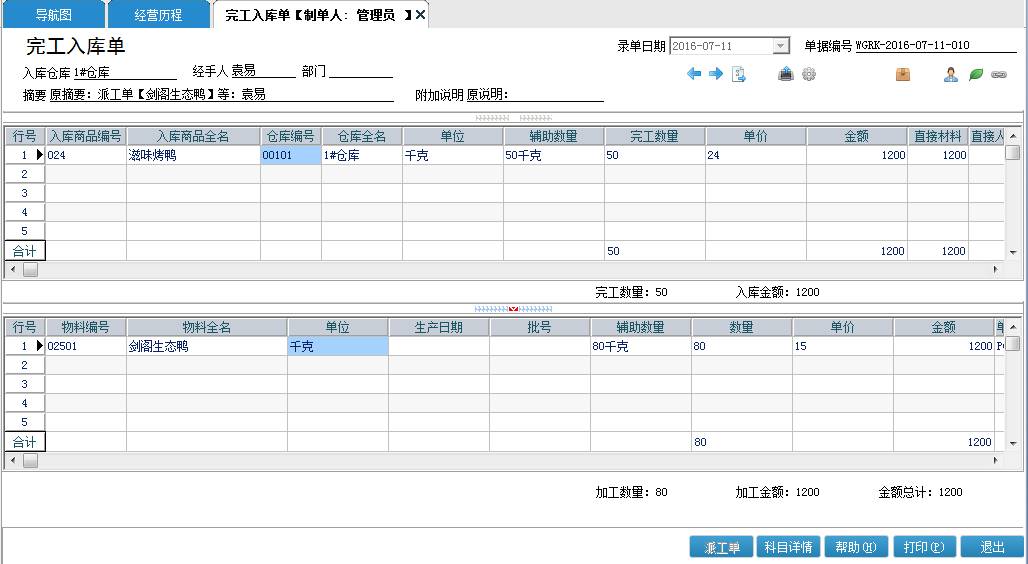Click the 附加说明 field

coord(535,94)
